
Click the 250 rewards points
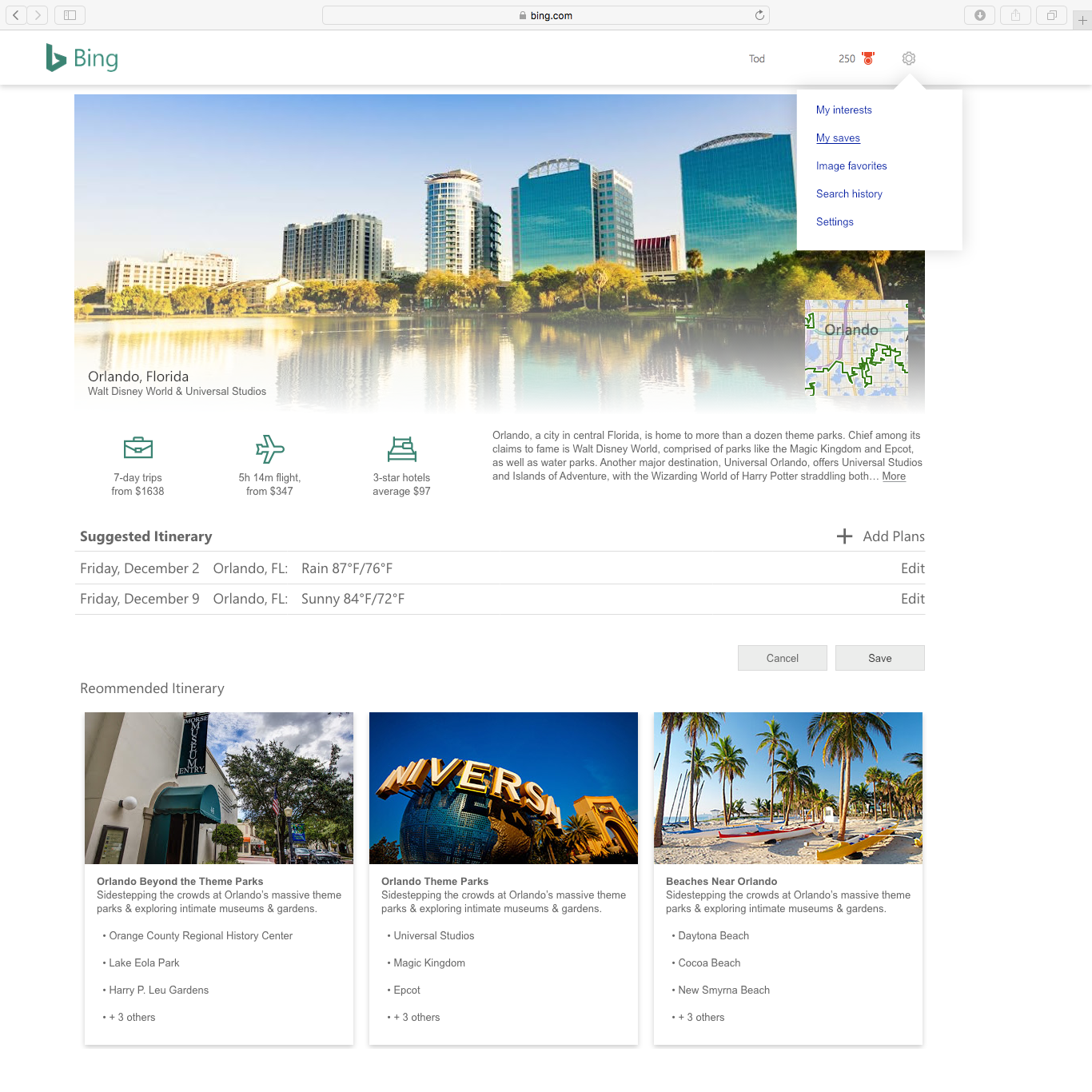pyautogui.click(x=847, y=59)
